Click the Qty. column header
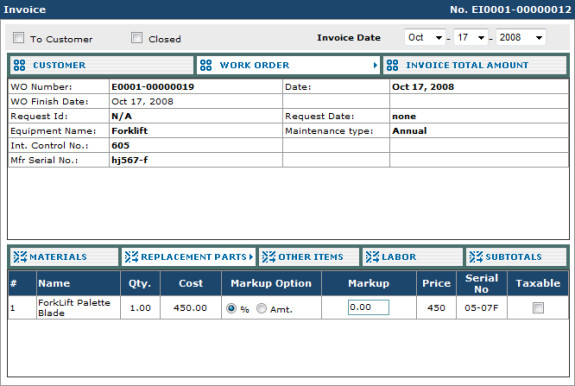Viewport: 575px width, 386px height. (x=140, y=283)
